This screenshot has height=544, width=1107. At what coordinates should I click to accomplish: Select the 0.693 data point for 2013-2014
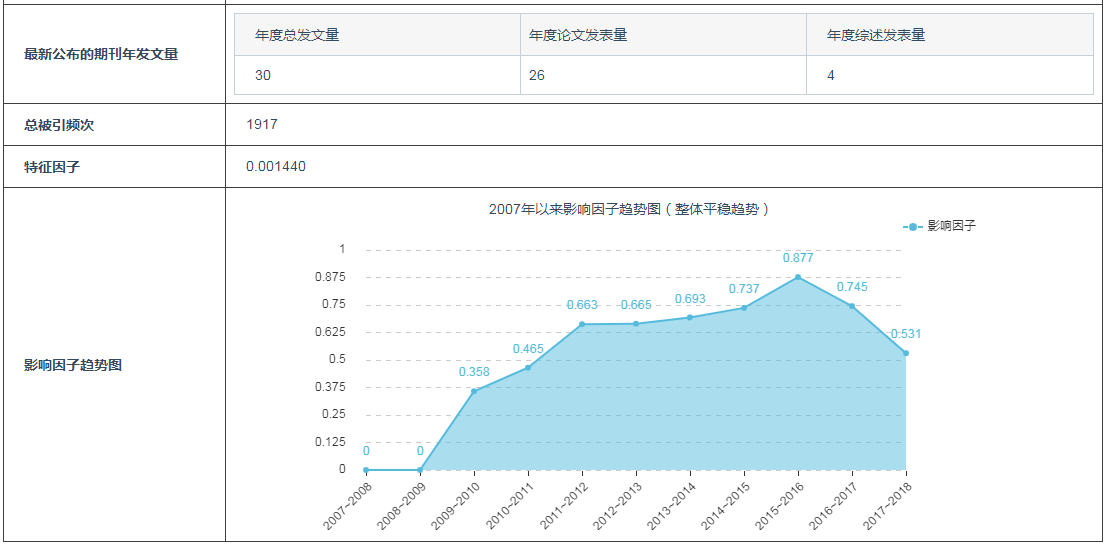(690, 318)
